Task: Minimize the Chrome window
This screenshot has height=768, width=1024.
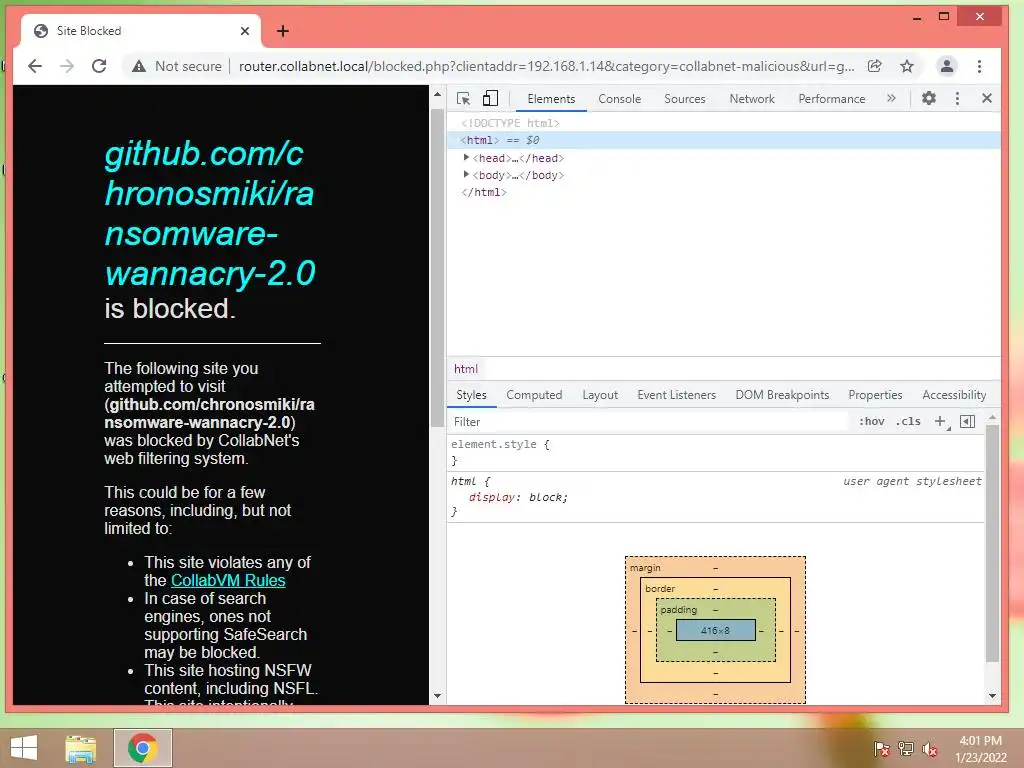Action: pos(917,18)
